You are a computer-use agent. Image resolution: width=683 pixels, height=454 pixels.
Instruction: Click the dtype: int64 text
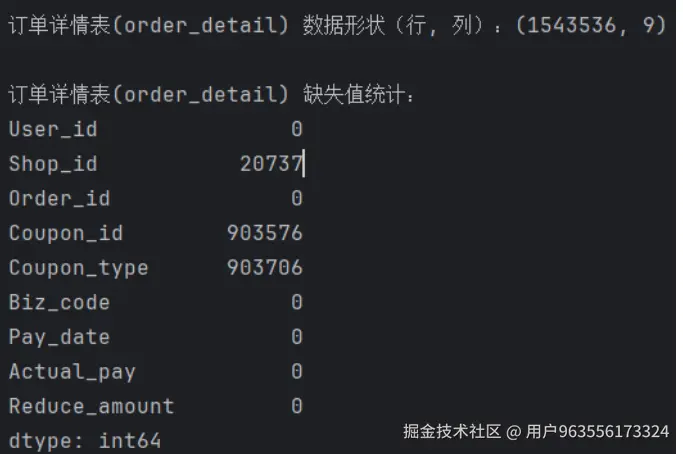(84, 440)
